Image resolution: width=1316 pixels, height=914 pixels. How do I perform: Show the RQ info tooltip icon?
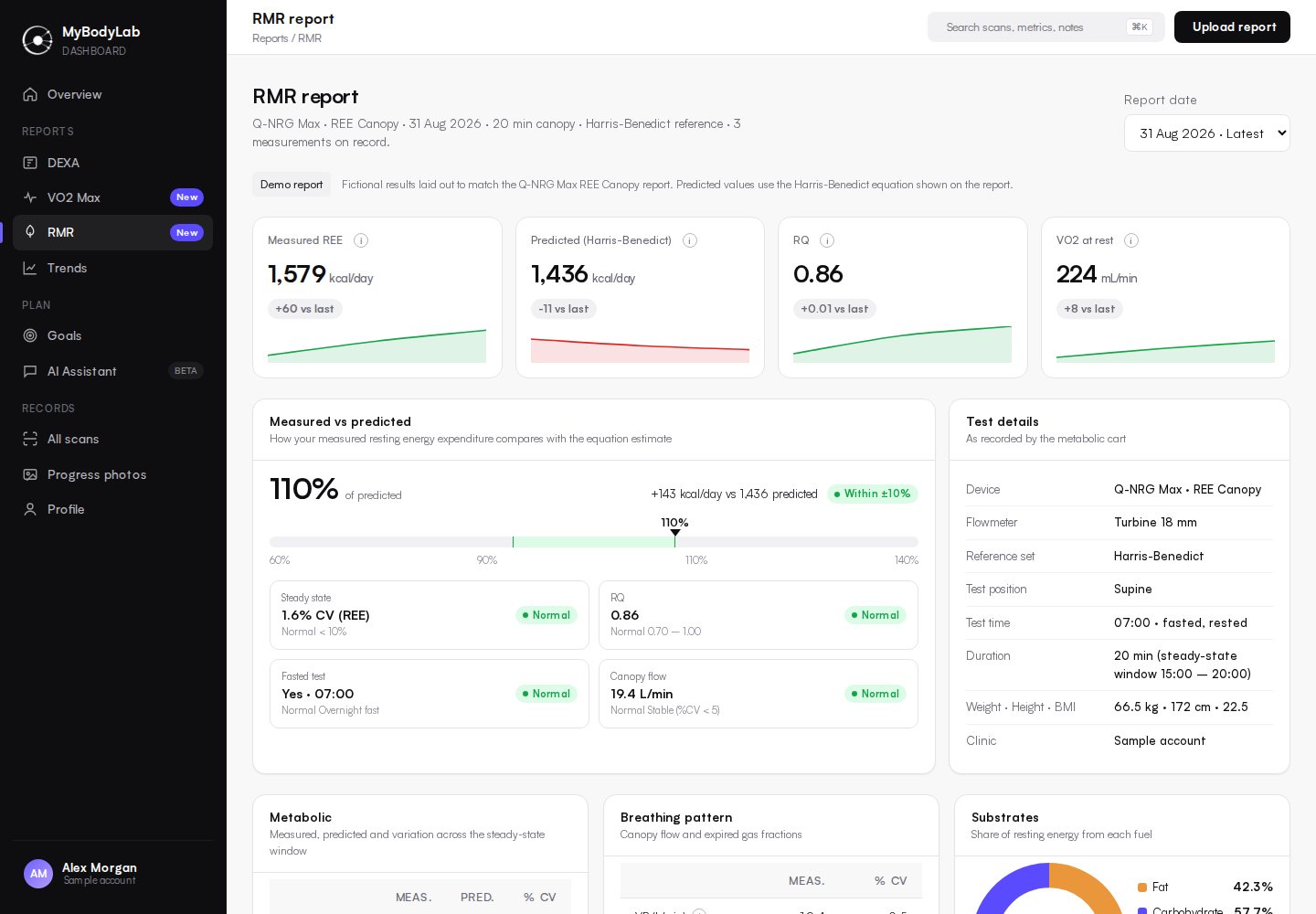(827, 240)
